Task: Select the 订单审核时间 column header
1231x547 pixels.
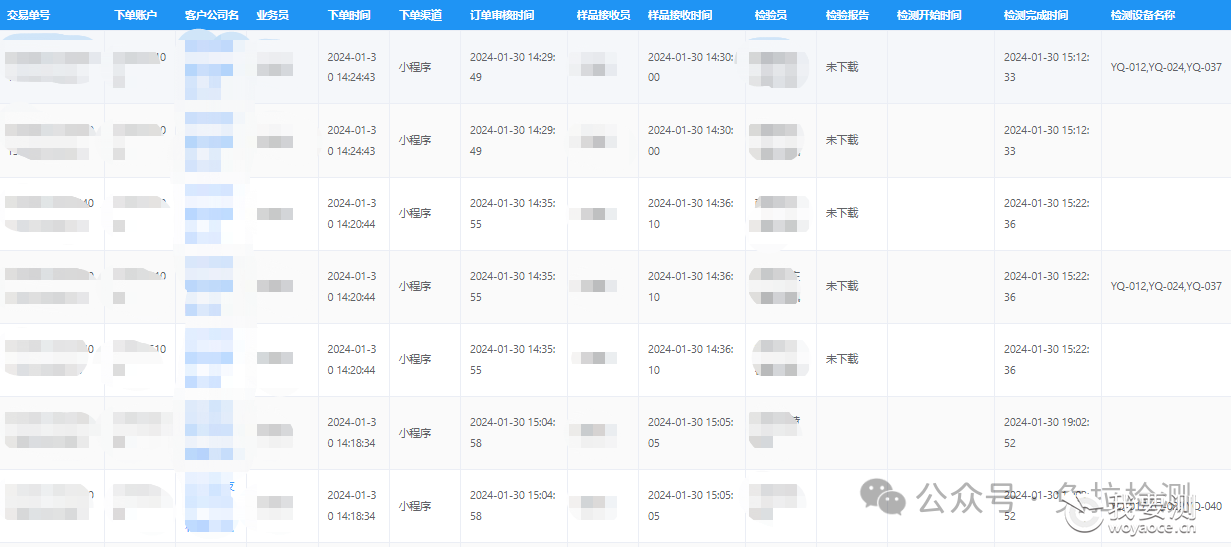Action: click(502, 16)
